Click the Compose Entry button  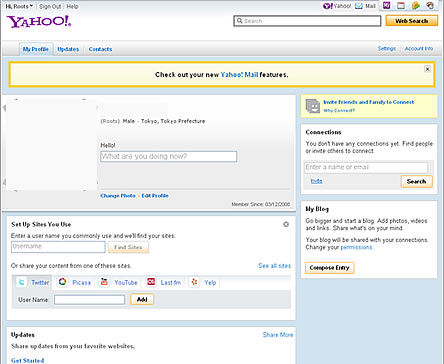point(329,268)
